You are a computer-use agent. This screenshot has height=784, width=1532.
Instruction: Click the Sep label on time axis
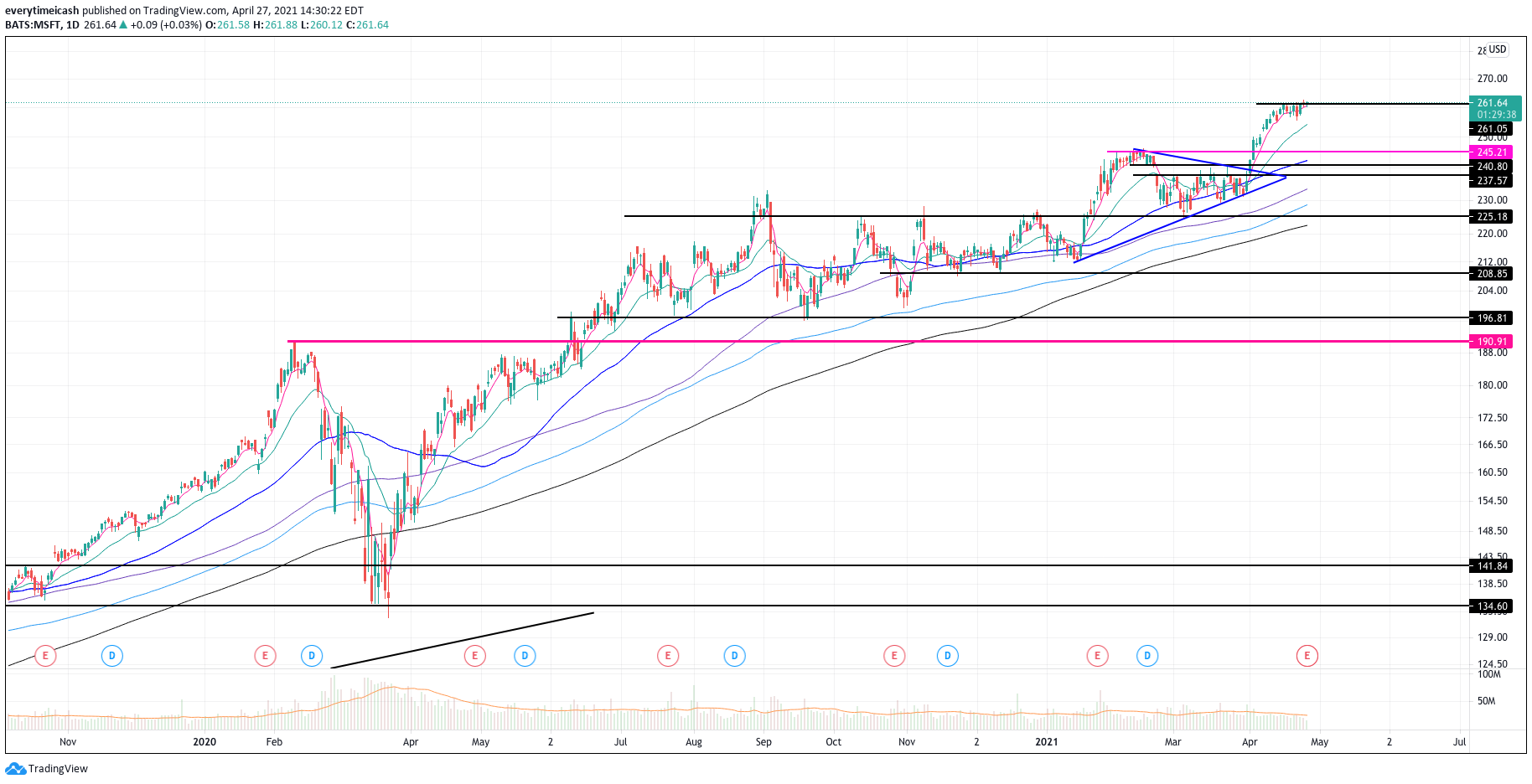[763, 742]
